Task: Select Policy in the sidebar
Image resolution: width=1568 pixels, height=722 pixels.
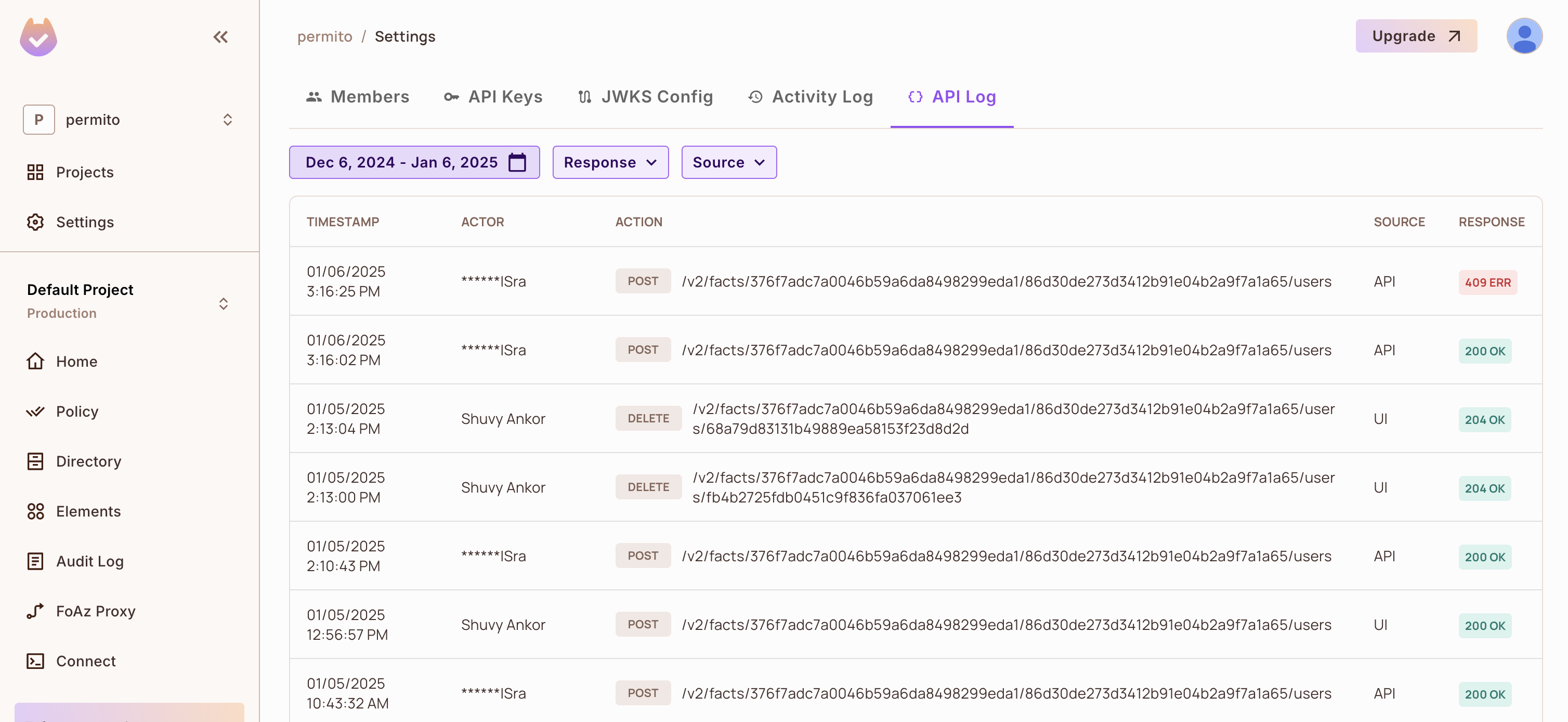Action: pos(77,411)
